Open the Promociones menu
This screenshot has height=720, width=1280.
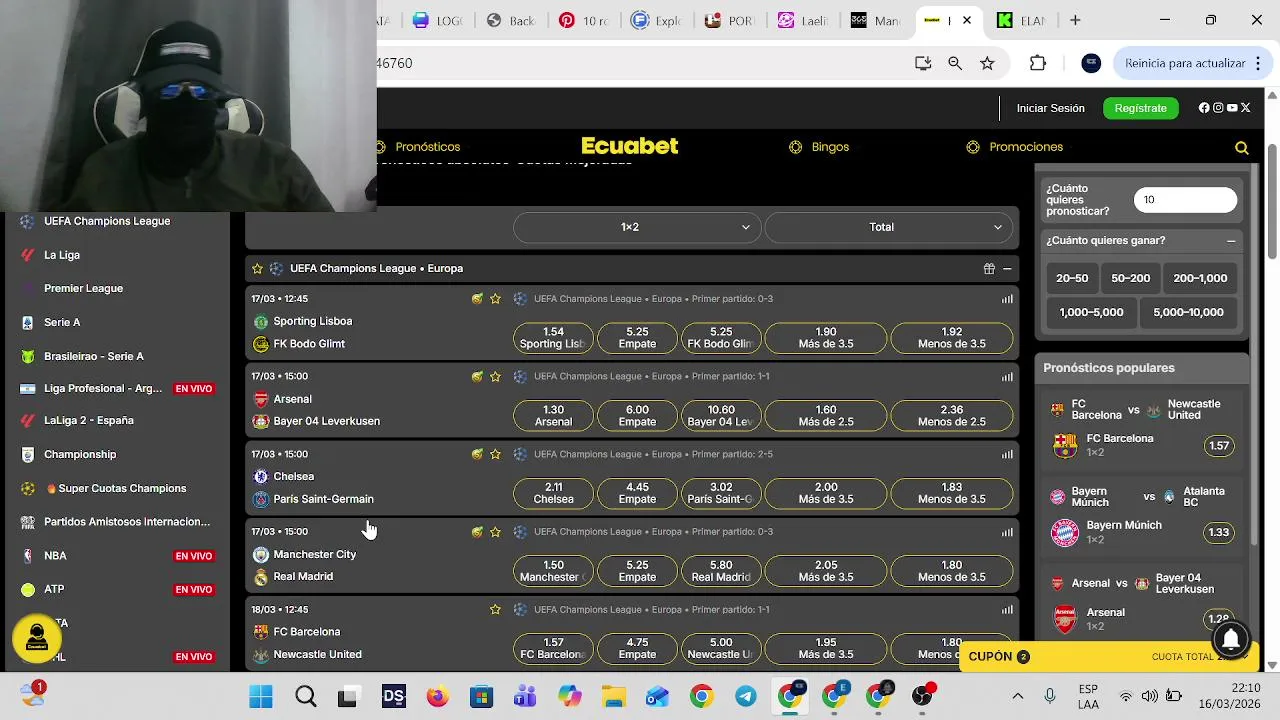pos(1015,147)
